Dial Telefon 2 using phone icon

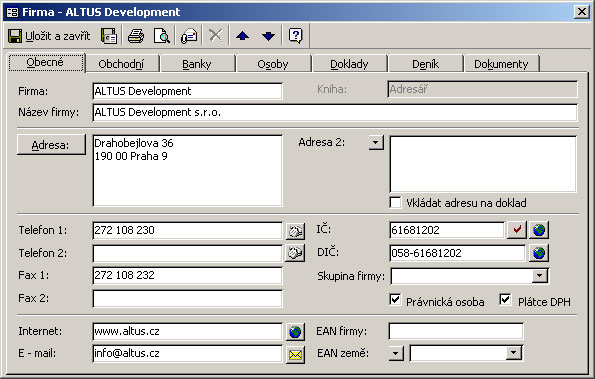pyautogui.click(x=295, y=253)
